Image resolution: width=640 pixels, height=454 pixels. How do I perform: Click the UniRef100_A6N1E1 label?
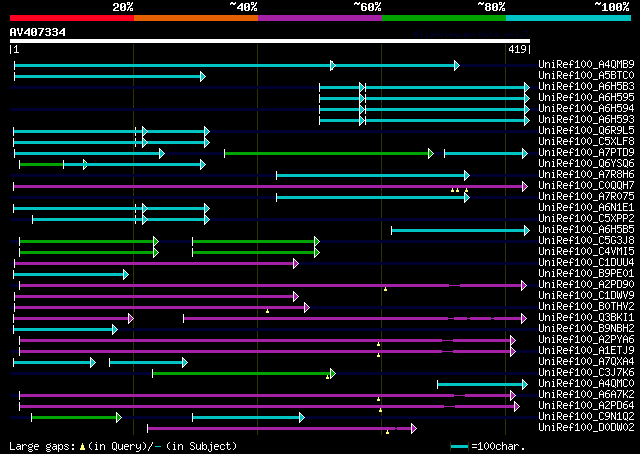pyautogui.click(x=586, y=207)
